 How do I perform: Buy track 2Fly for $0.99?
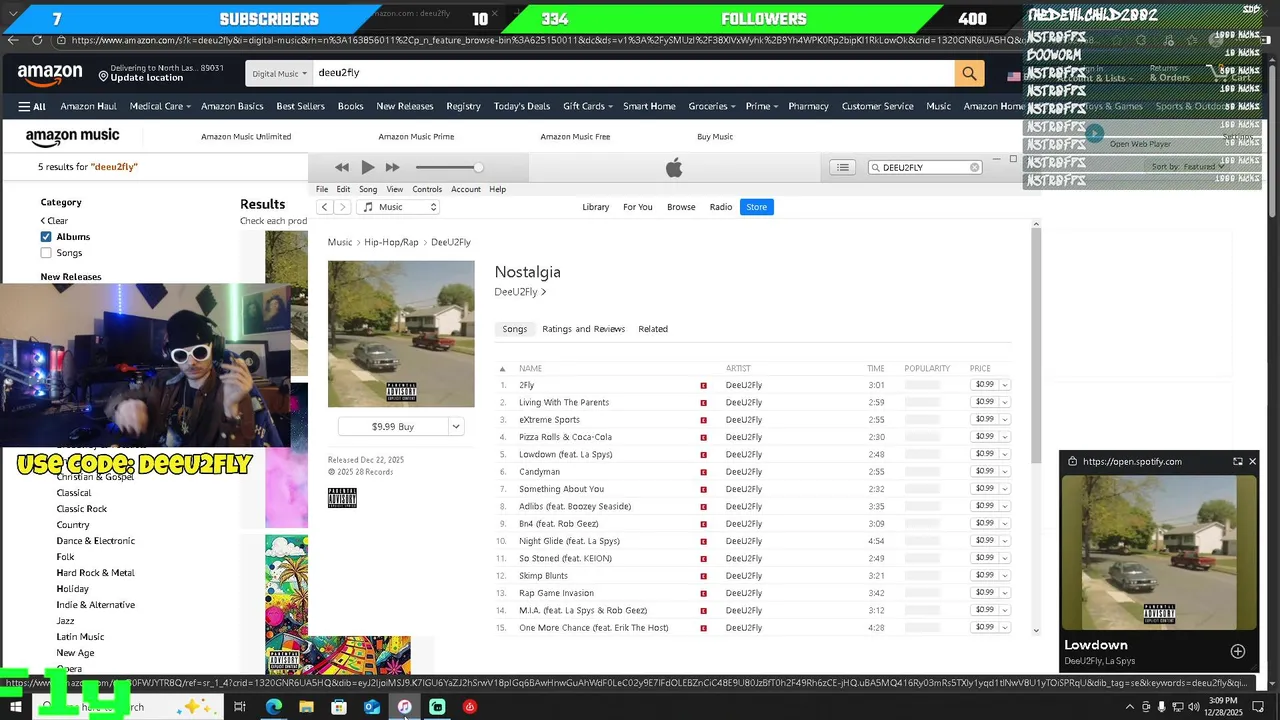point(985,385)
